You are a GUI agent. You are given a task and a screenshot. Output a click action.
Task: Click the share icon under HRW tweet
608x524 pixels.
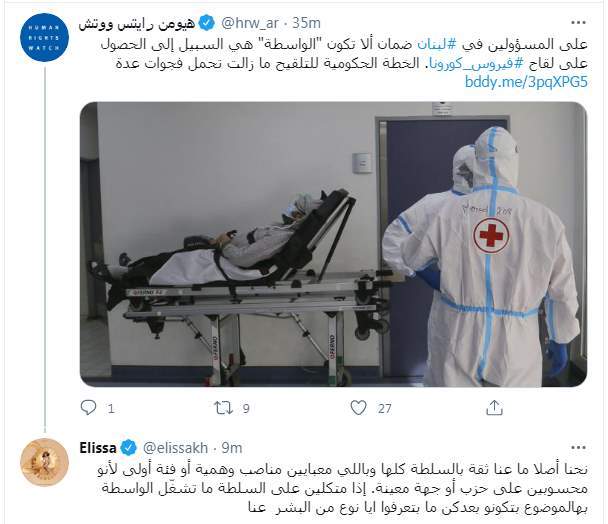tap(494, 408)
